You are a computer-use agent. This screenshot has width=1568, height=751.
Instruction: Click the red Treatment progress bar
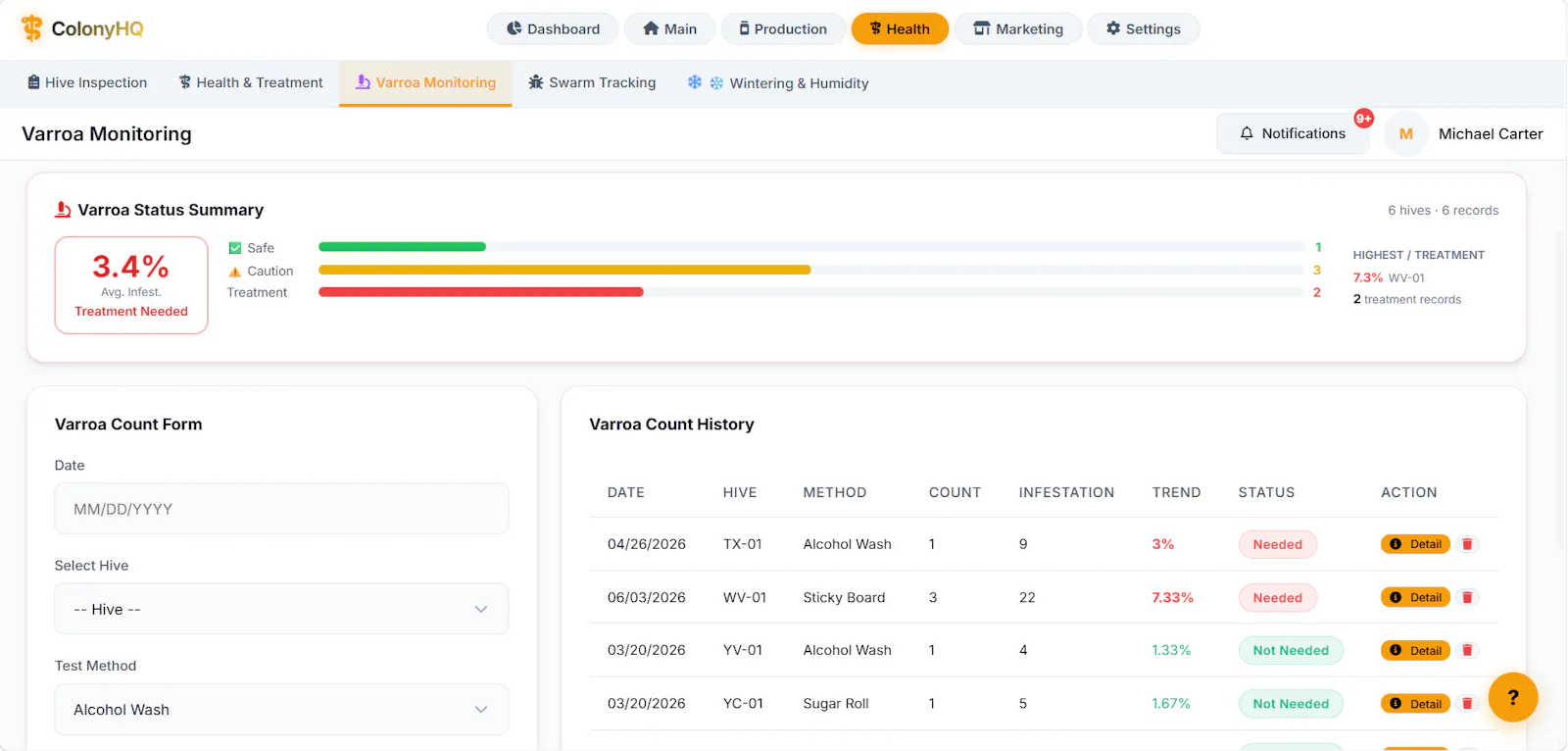coord(481,292)
